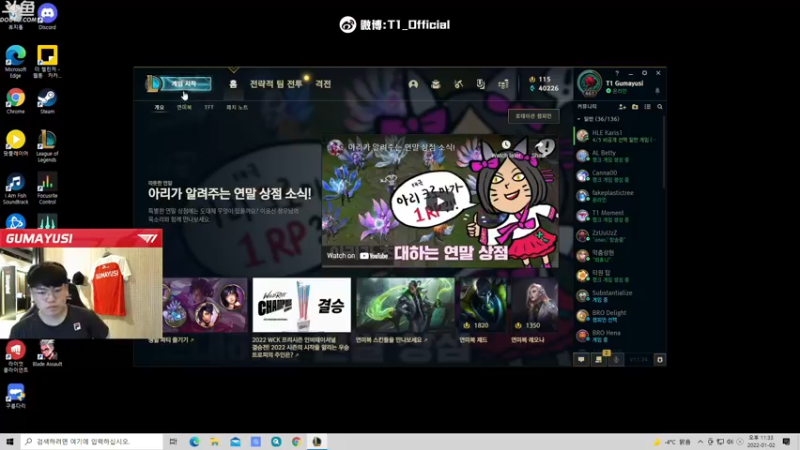Open the chat bubble icon at panel bottom
This screenshot has width=800, height=450.
pyautogui.click(x=581, y=360)
